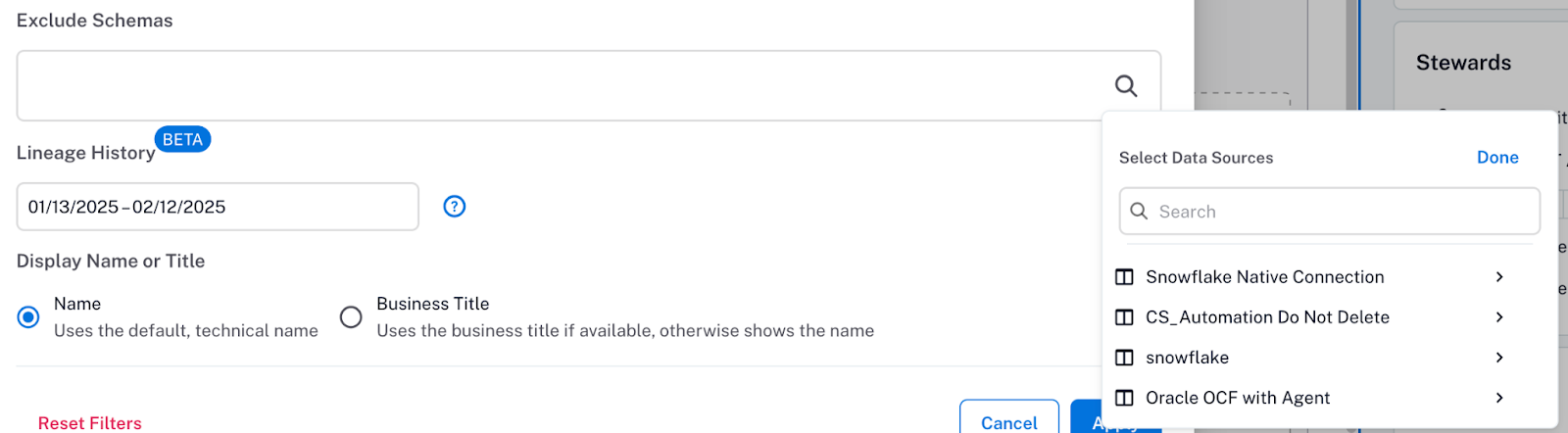Choose the 'Uses the default, technical name' option

tap(186, 331)
